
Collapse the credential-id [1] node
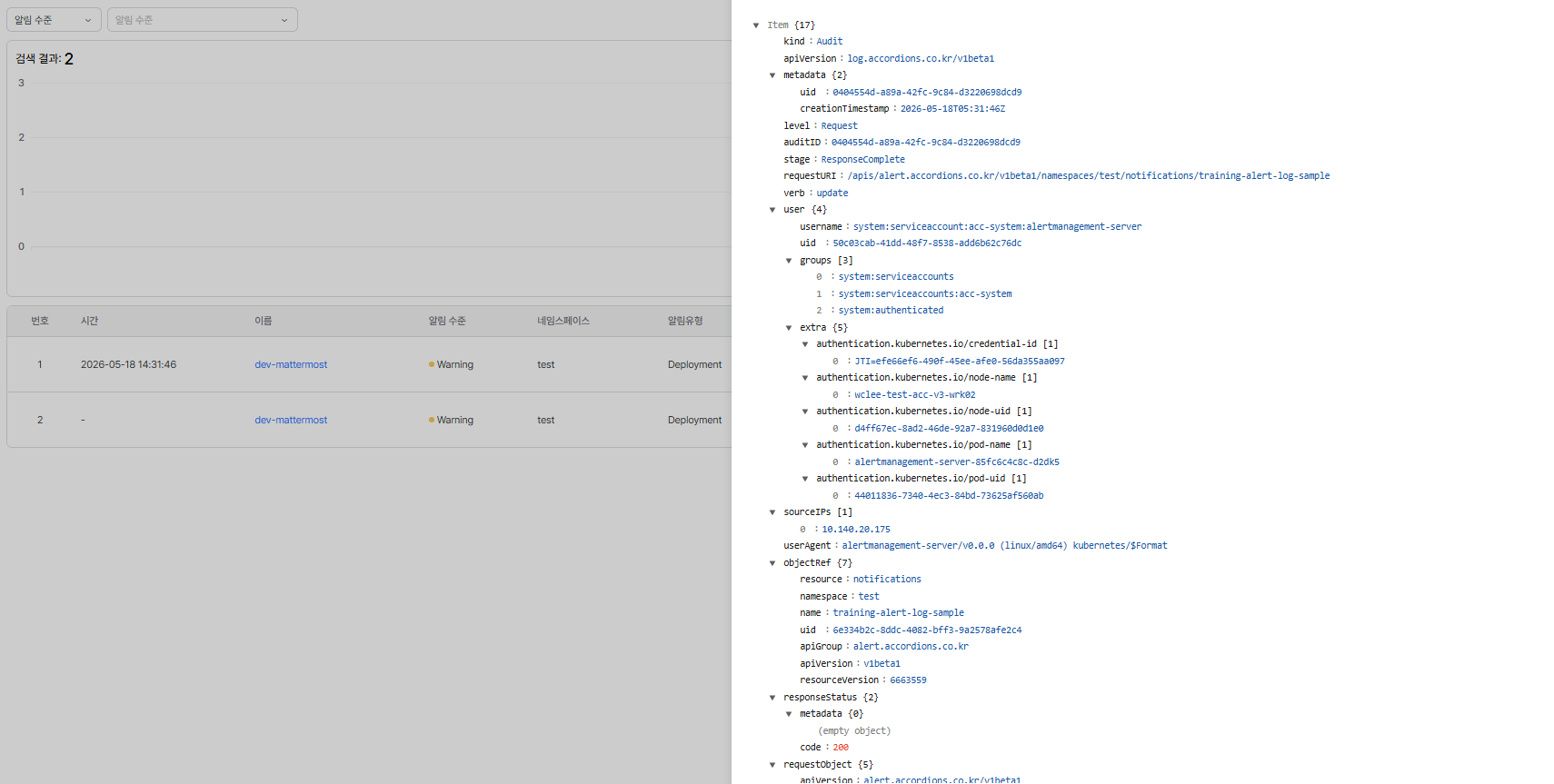click(805, 344)
